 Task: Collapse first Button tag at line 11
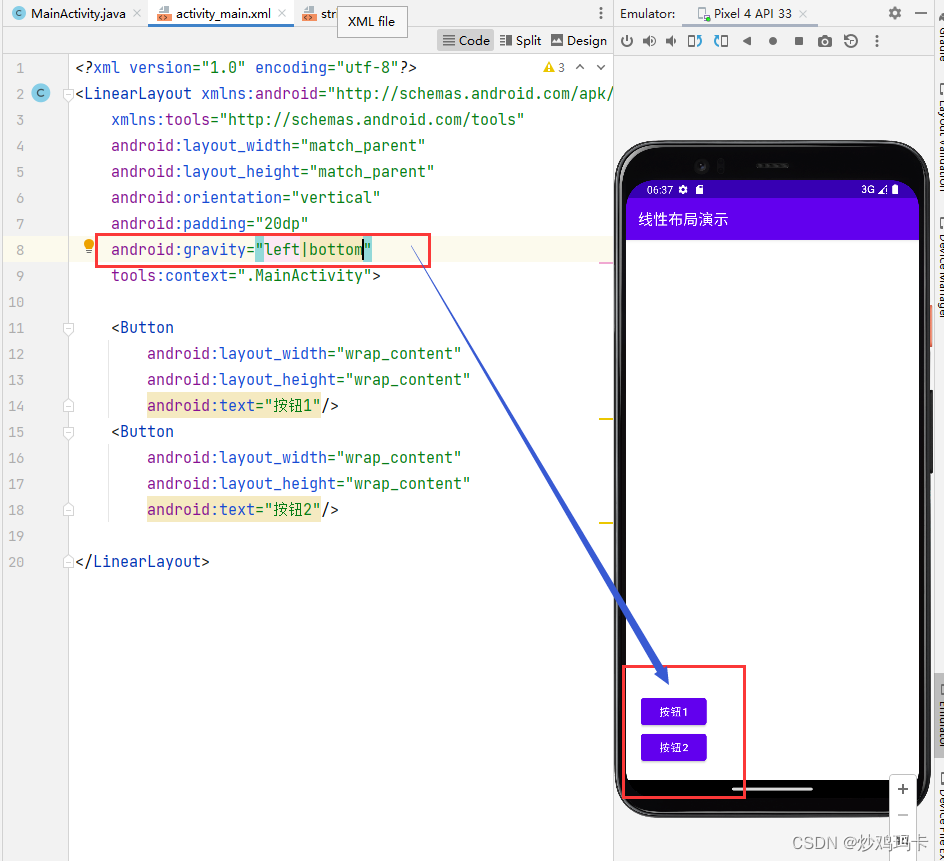click(x=68, y=328)
